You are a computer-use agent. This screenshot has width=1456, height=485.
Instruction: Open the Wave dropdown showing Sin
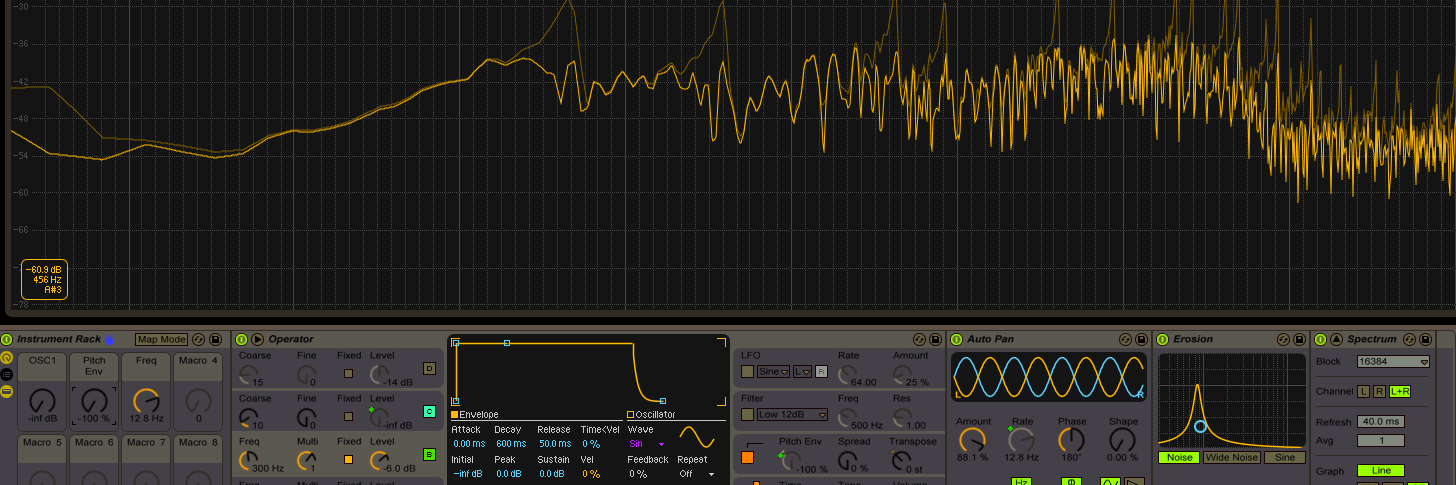tap(647, 443)
